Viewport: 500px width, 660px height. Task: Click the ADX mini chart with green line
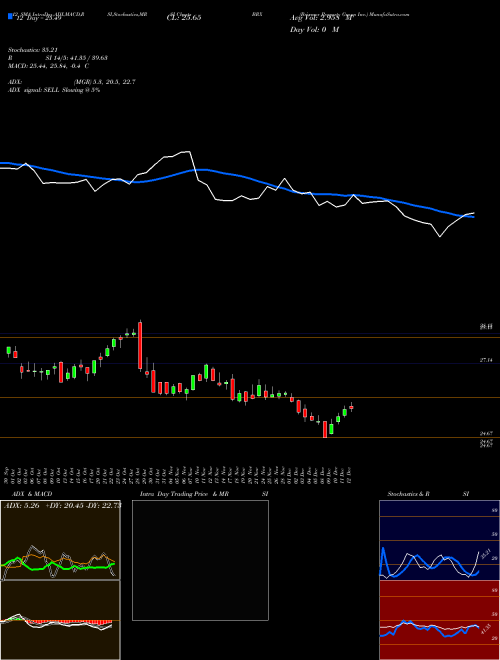coord(60,540)
